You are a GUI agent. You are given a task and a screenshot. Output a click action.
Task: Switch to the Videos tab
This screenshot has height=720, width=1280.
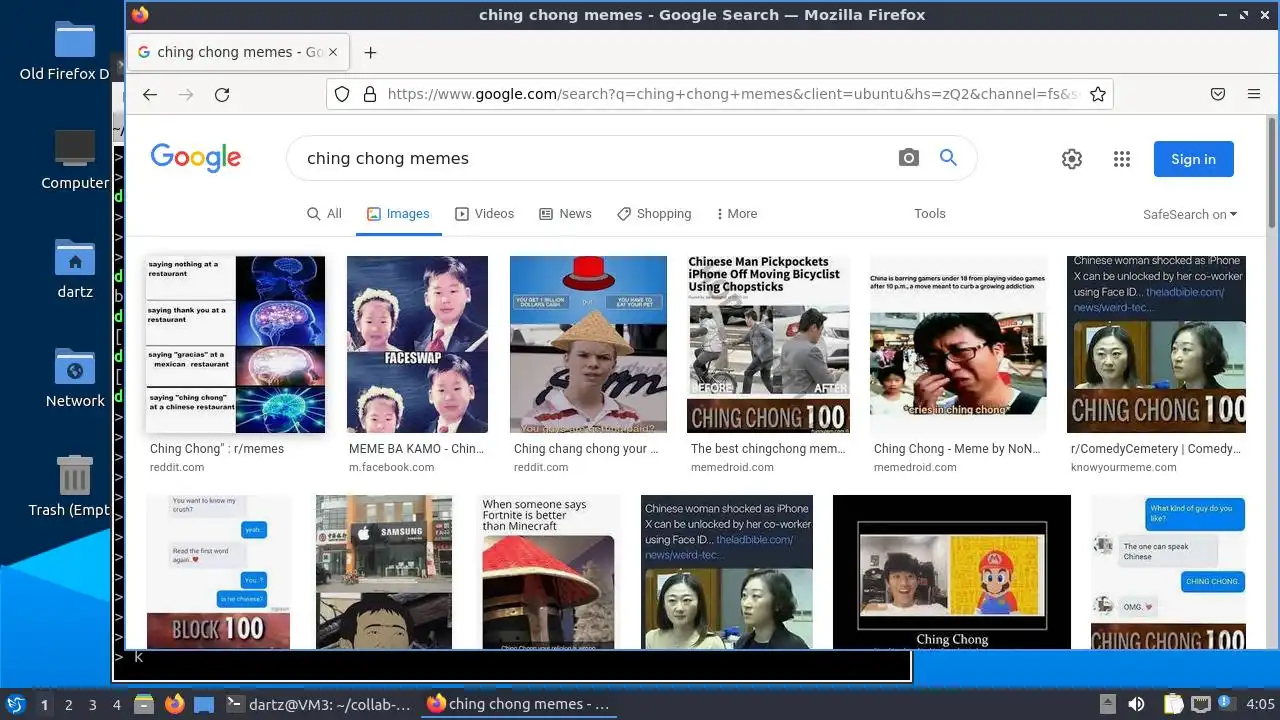coord(484,214)
